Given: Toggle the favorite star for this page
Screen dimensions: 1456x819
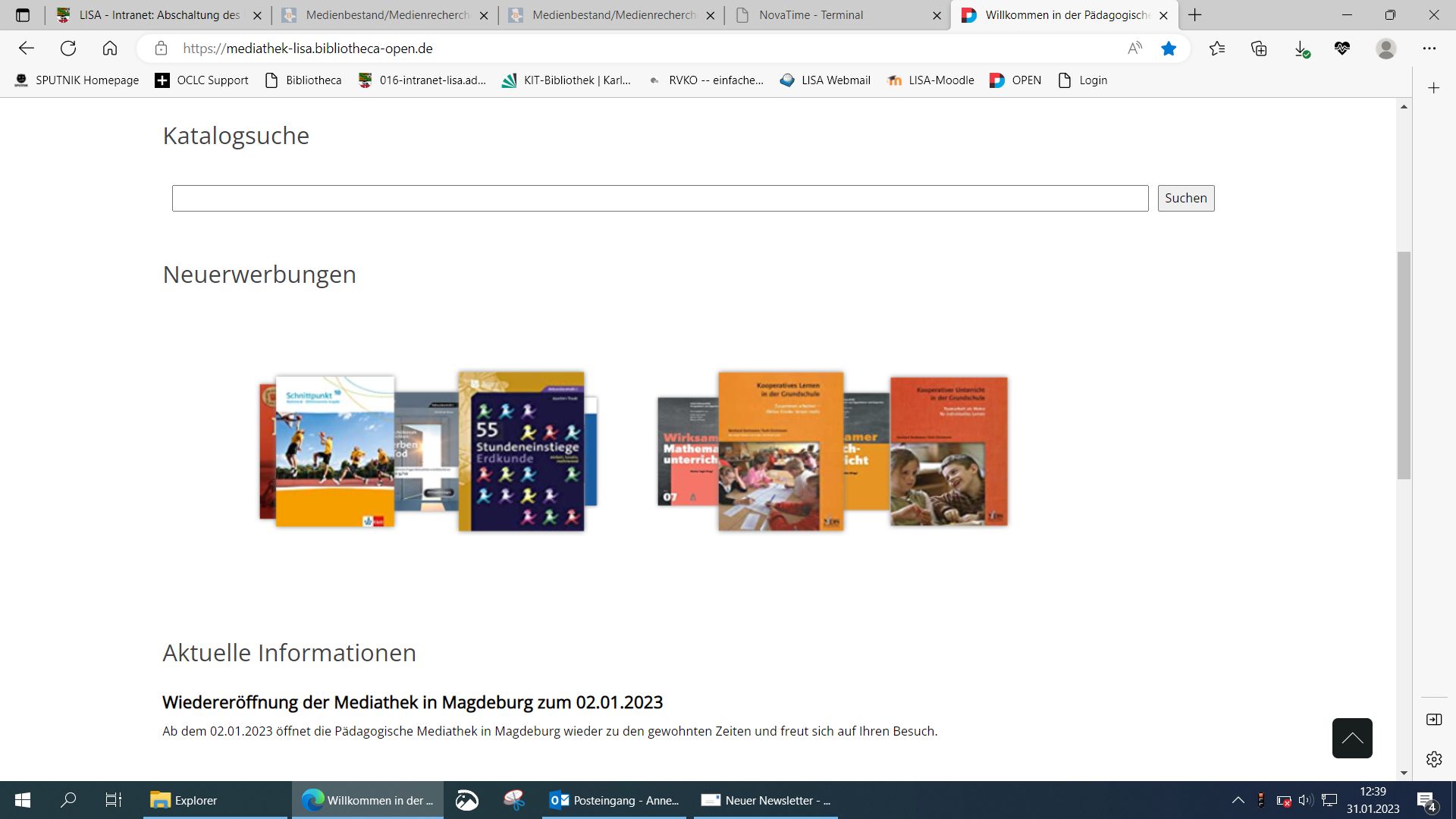Looking at the screenshot, I should [x=1169, y=49].
